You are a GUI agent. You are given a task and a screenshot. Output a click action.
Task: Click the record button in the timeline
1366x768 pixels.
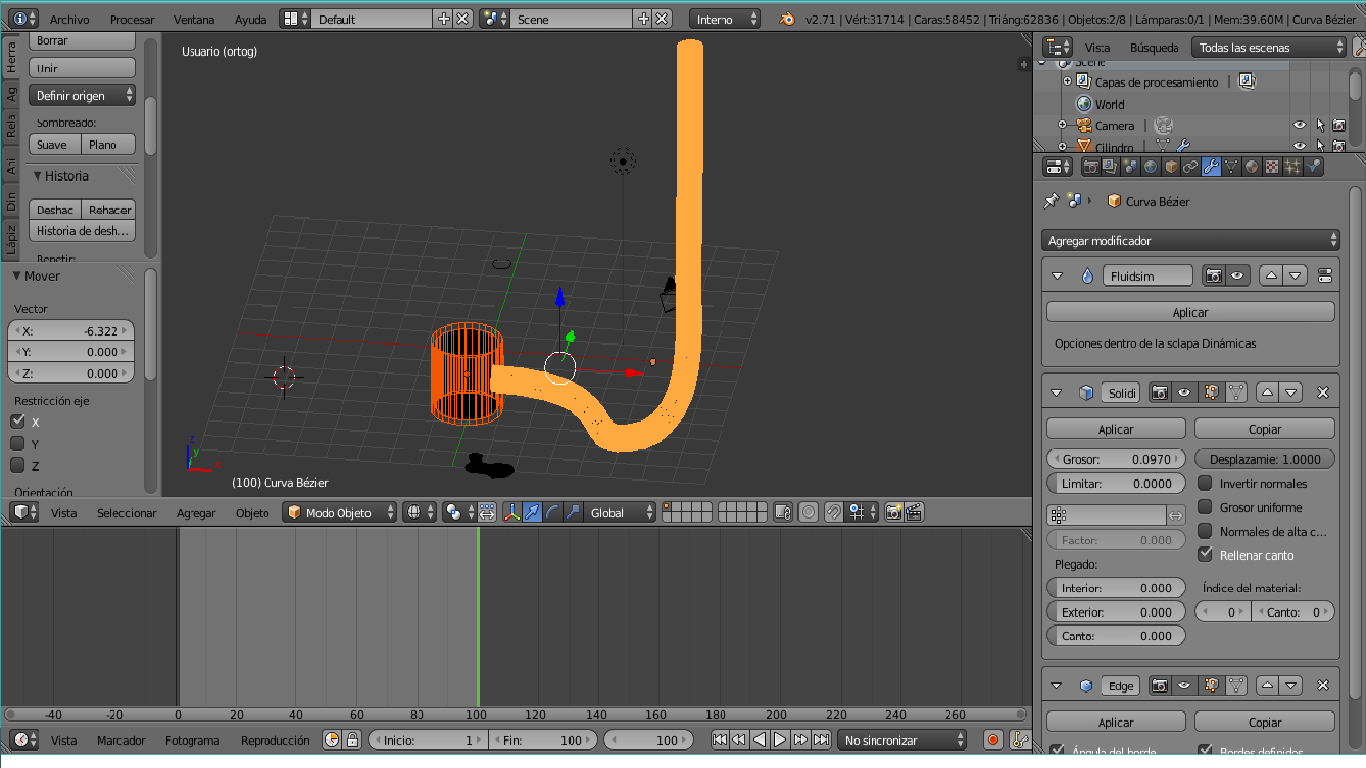point(993,740)
